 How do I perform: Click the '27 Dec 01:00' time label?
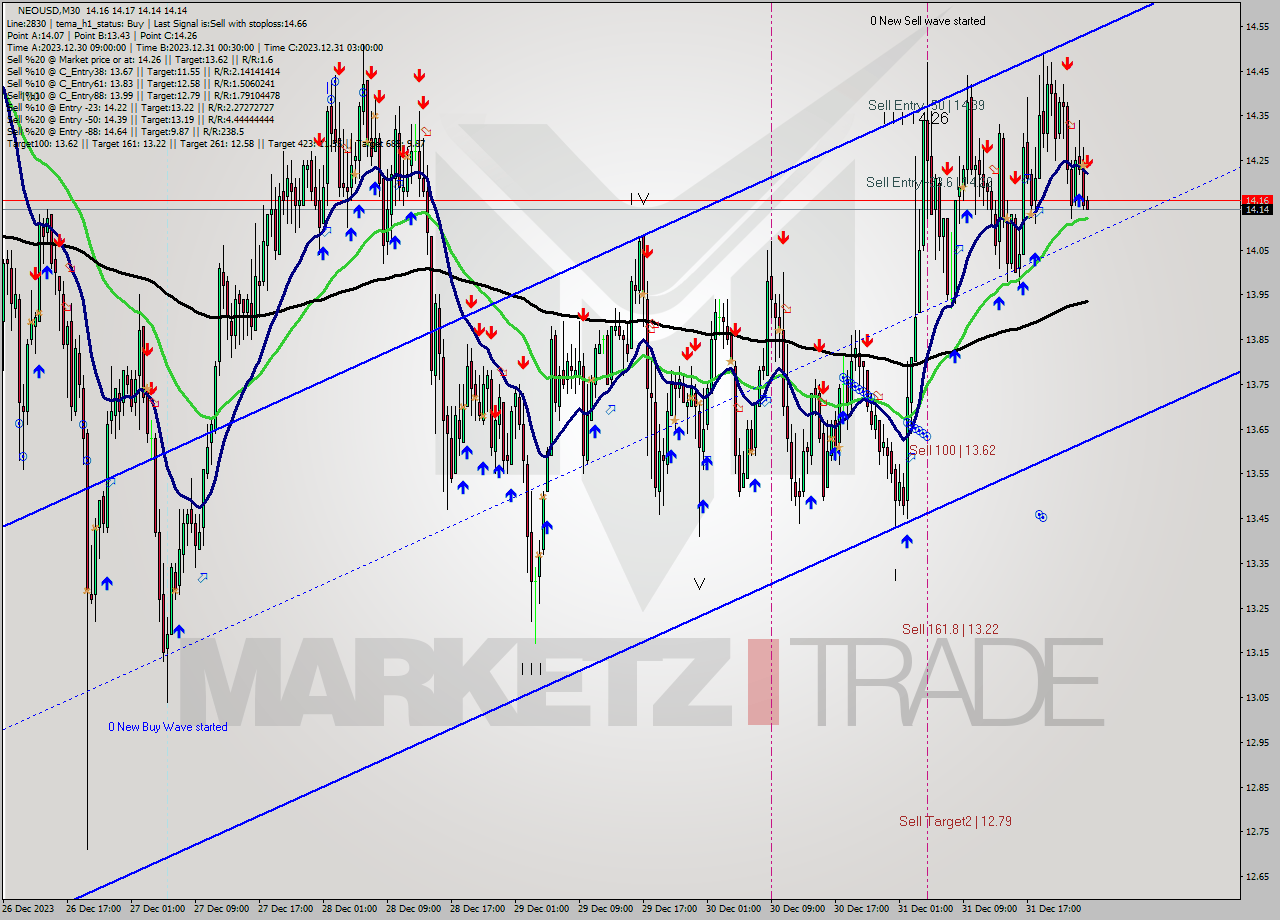click(x=159, y=909)
